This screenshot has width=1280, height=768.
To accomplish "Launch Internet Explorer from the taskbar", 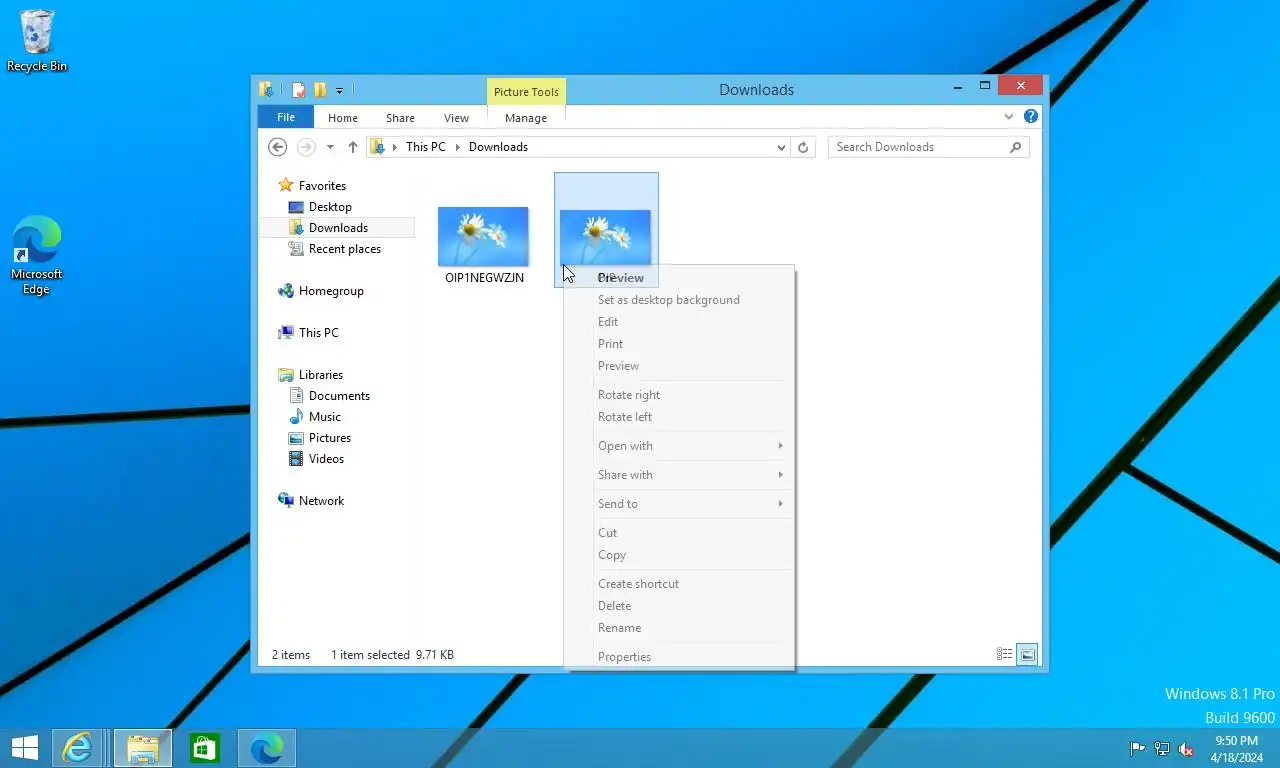I will coord(77,748).
